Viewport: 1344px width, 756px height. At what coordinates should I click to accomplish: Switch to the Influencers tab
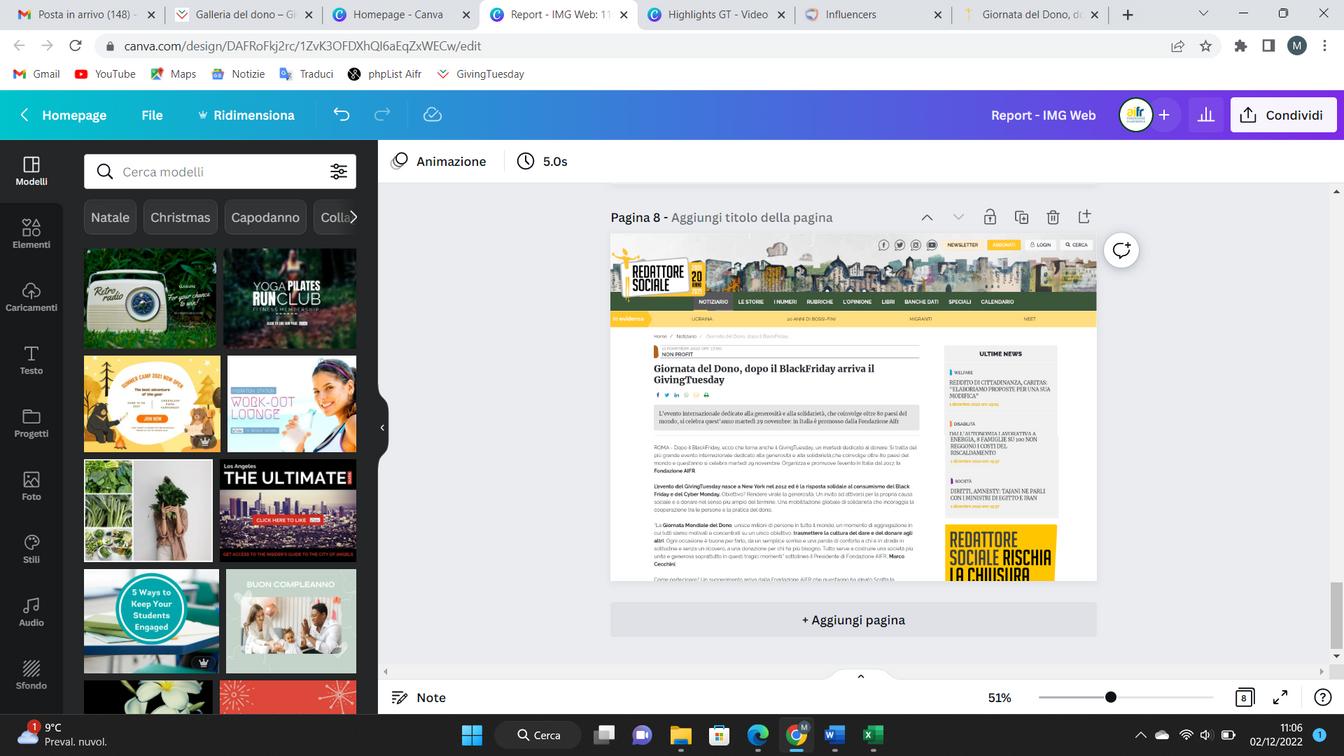(873, 15)
